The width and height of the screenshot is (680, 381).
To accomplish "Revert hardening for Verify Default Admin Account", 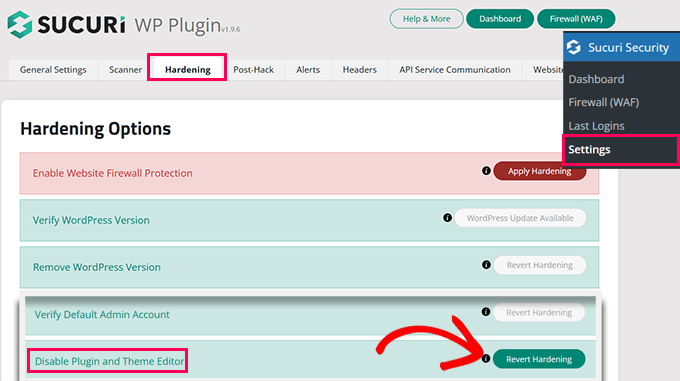I will [539, 313].
